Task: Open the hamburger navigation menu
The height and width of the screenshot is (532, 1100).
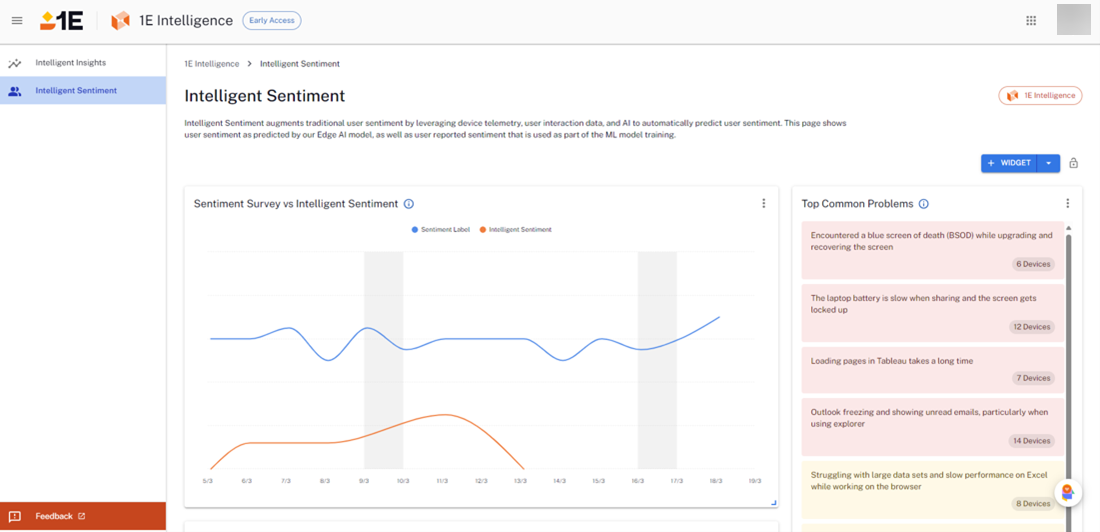Action: coord(16,21)
